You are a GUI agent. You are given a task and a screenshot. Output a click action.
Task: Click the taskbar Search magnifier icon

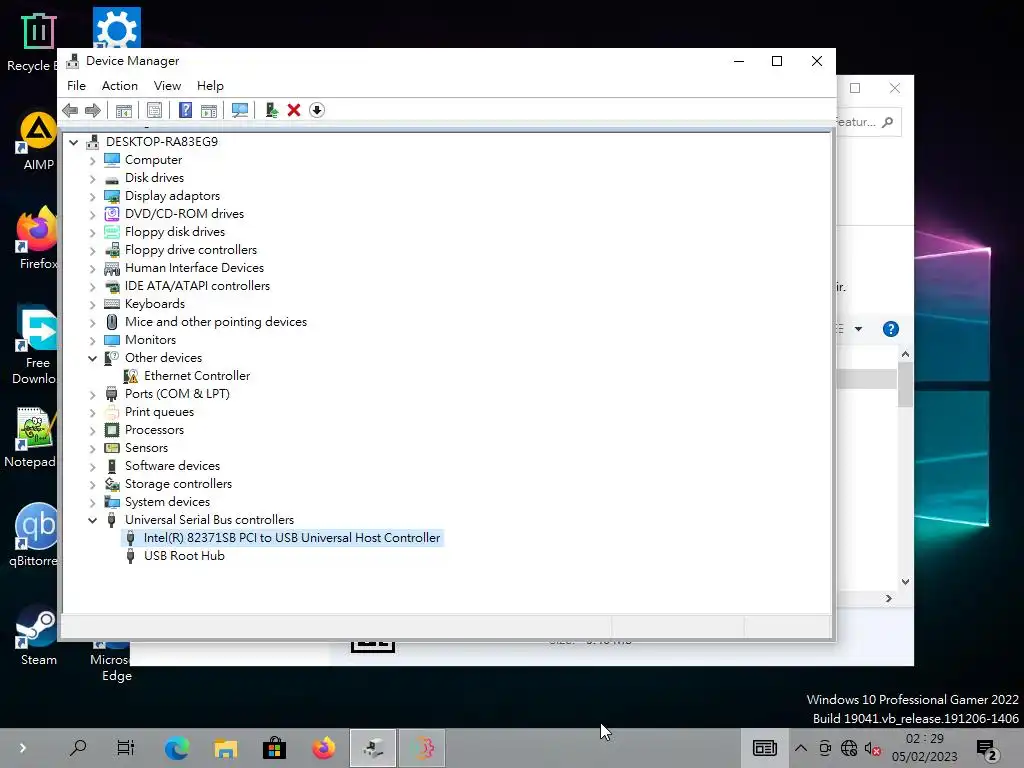tap(78, 748)
